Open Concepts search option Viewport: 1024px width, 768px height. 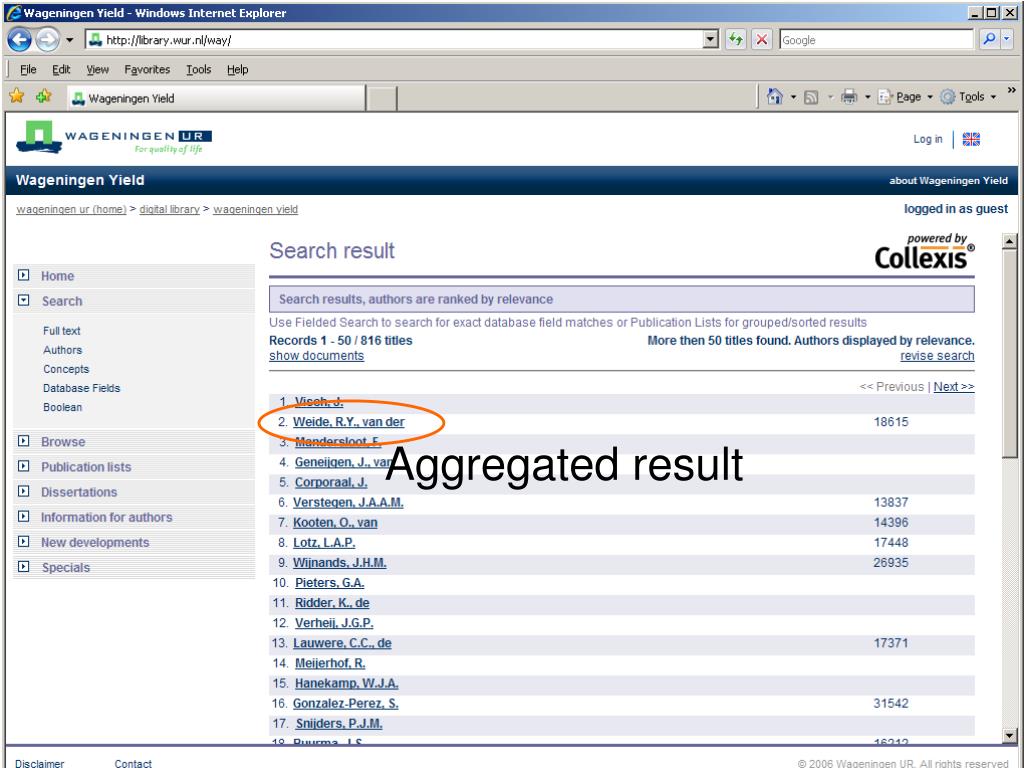pyautogui.click(x=66, y=369)
